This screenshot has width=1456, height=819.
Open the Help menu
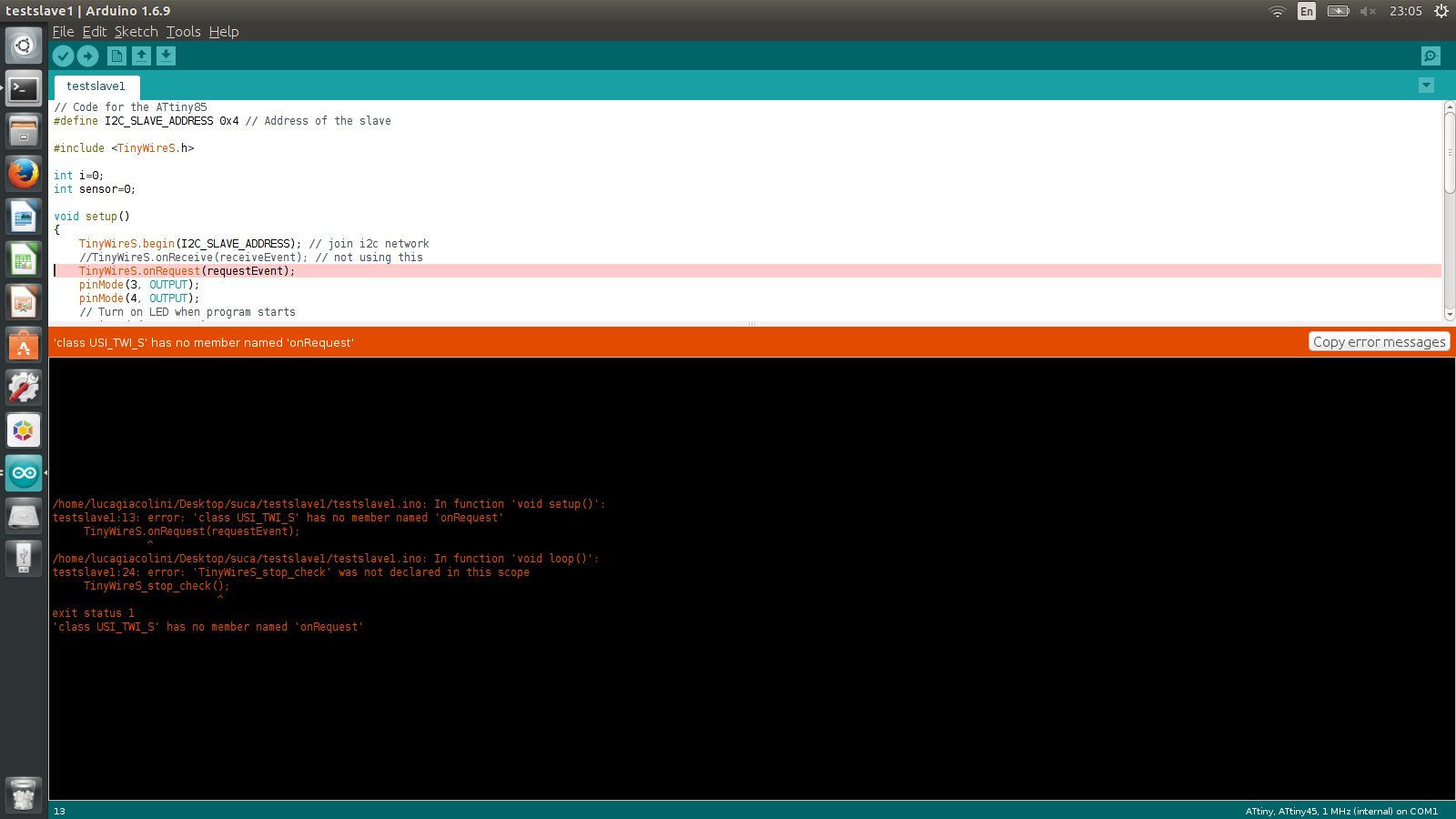click(x=224, y=32)
